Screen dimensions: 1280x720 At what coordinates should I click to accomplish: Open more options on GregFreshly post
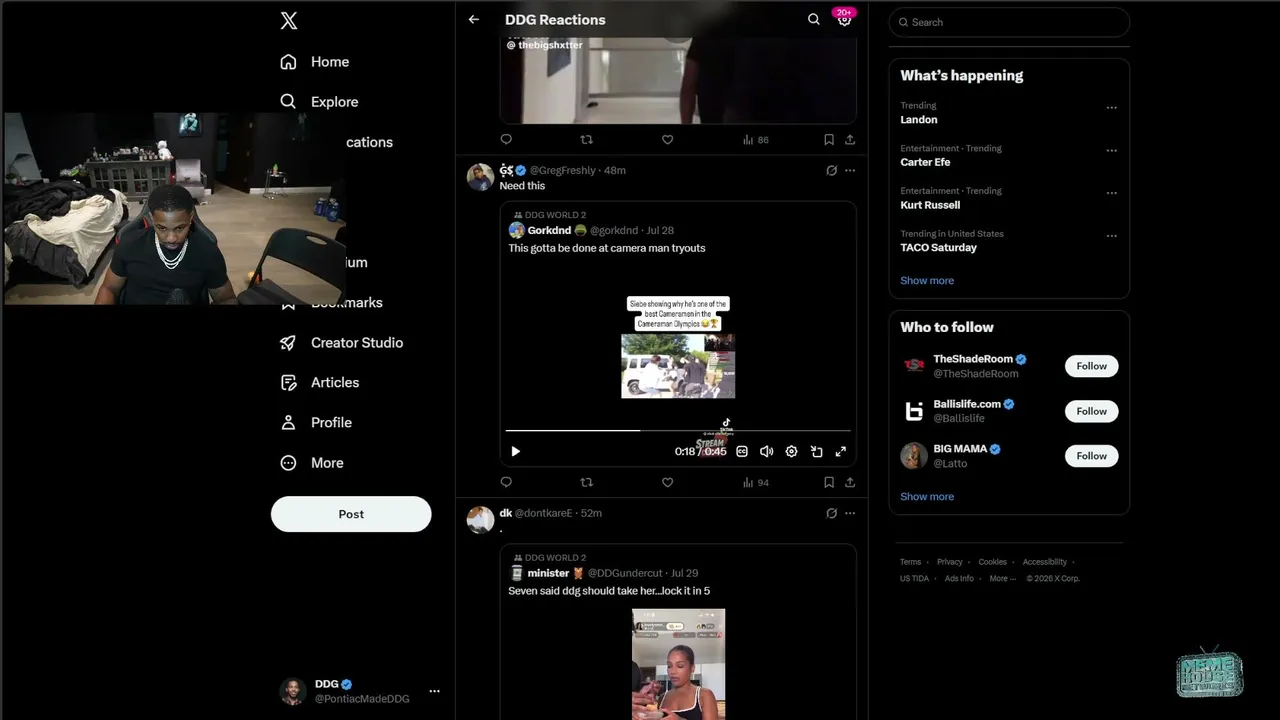click(850, 171)
